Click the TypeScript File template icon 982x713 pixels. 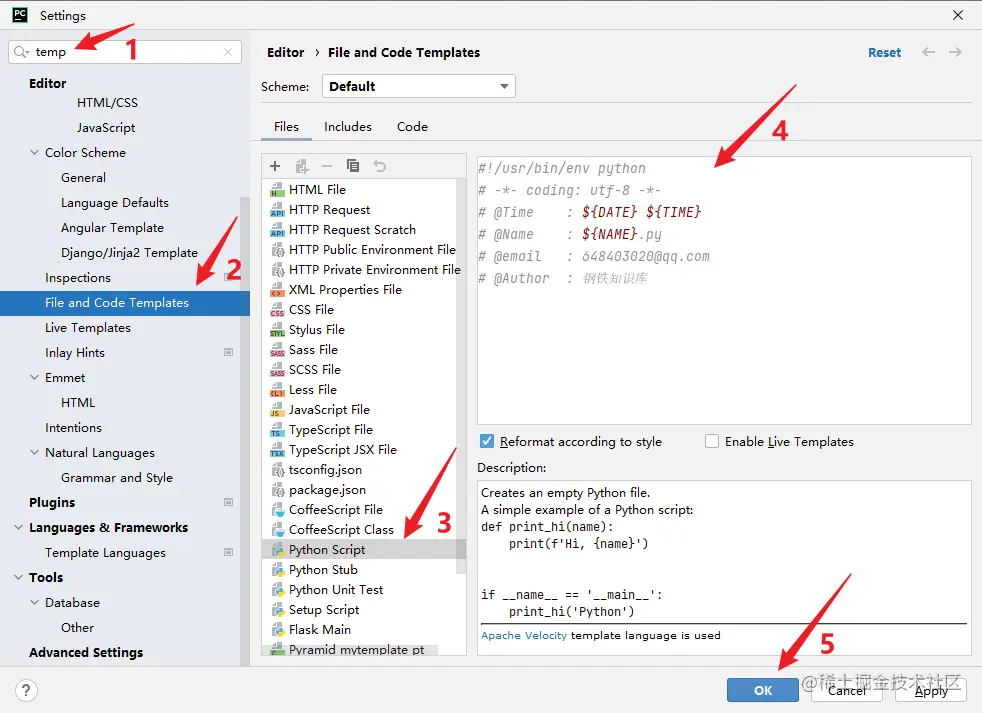point(277,430)
